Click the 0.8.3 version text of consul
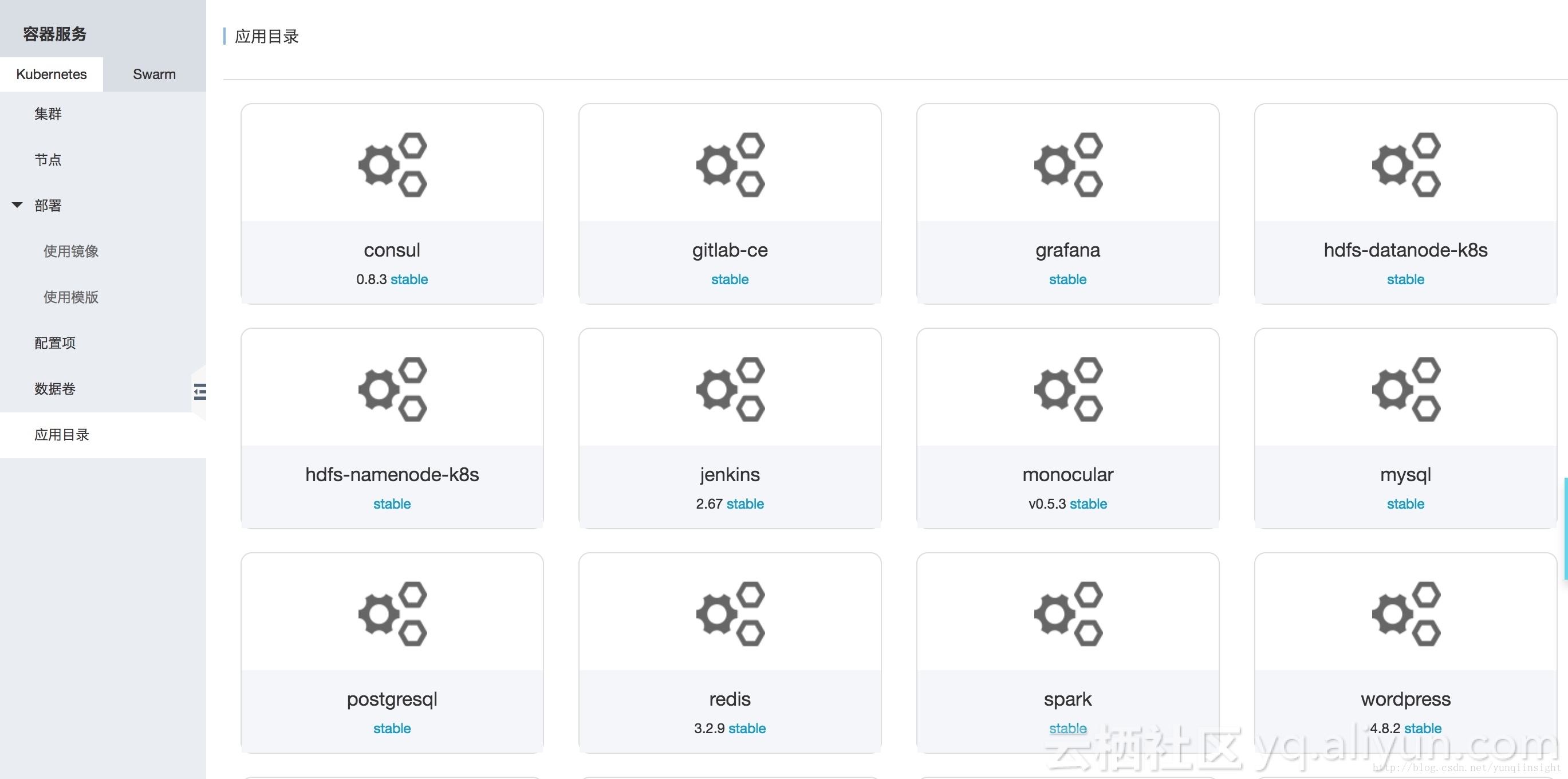 [371, 280]
